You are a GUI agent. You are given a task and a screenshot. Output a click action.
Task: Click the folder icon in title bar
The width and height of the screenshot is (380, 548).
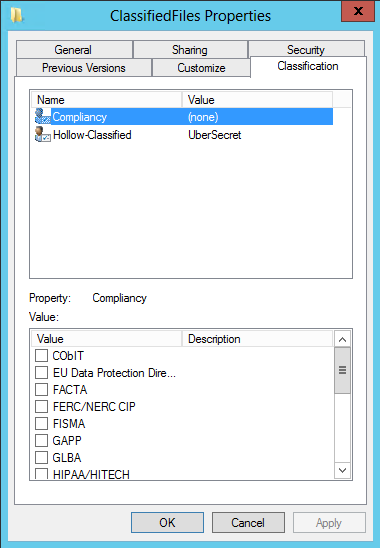point(16,15)
